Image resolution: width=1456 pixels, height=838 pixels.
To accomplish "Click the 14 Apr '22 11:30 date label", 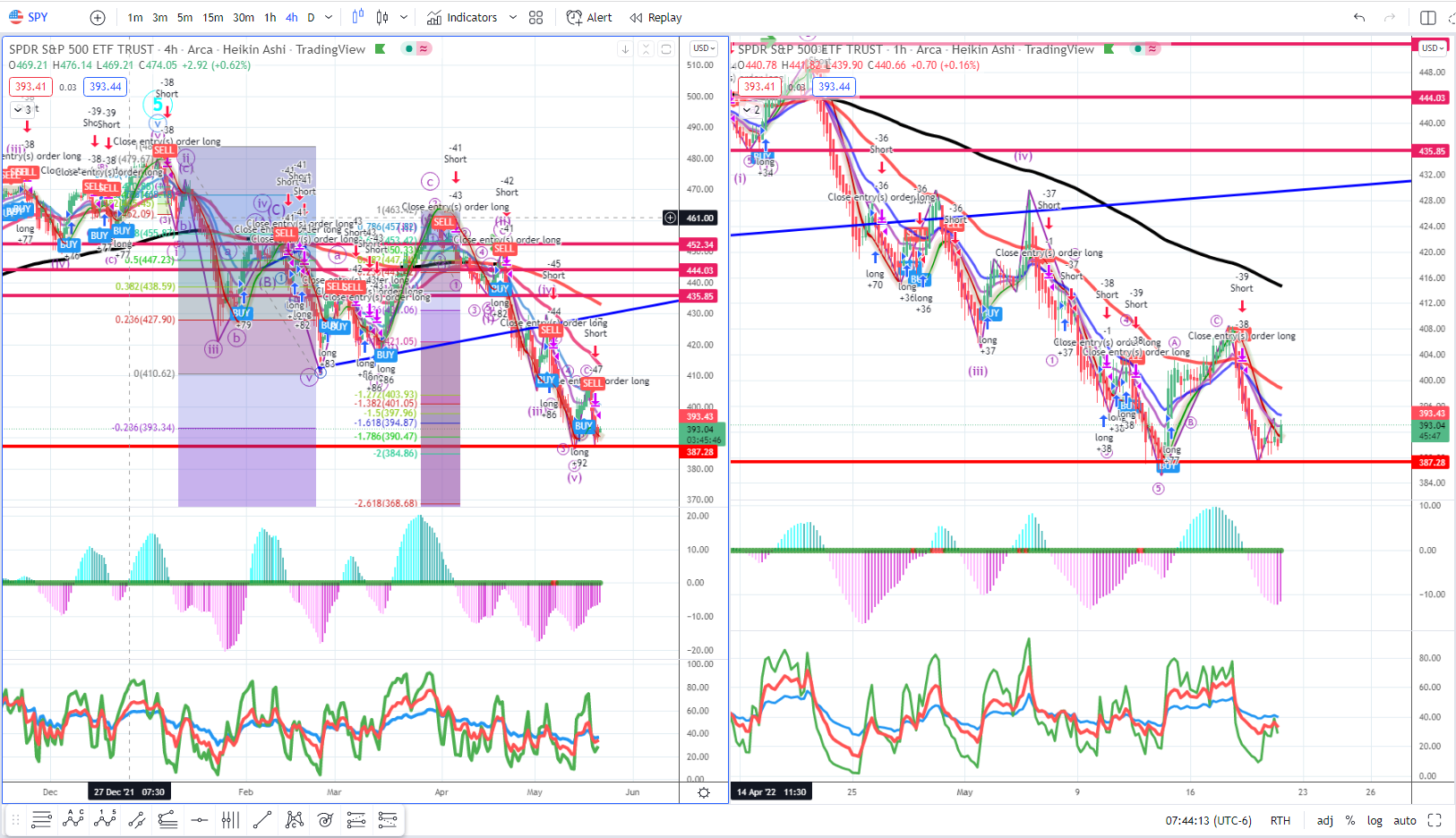I will click(771, 791).
